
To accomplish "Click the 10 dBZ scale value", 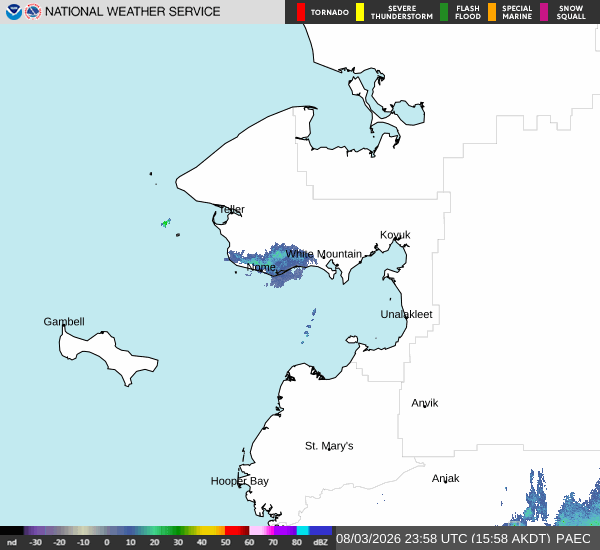I will [130, 542].
